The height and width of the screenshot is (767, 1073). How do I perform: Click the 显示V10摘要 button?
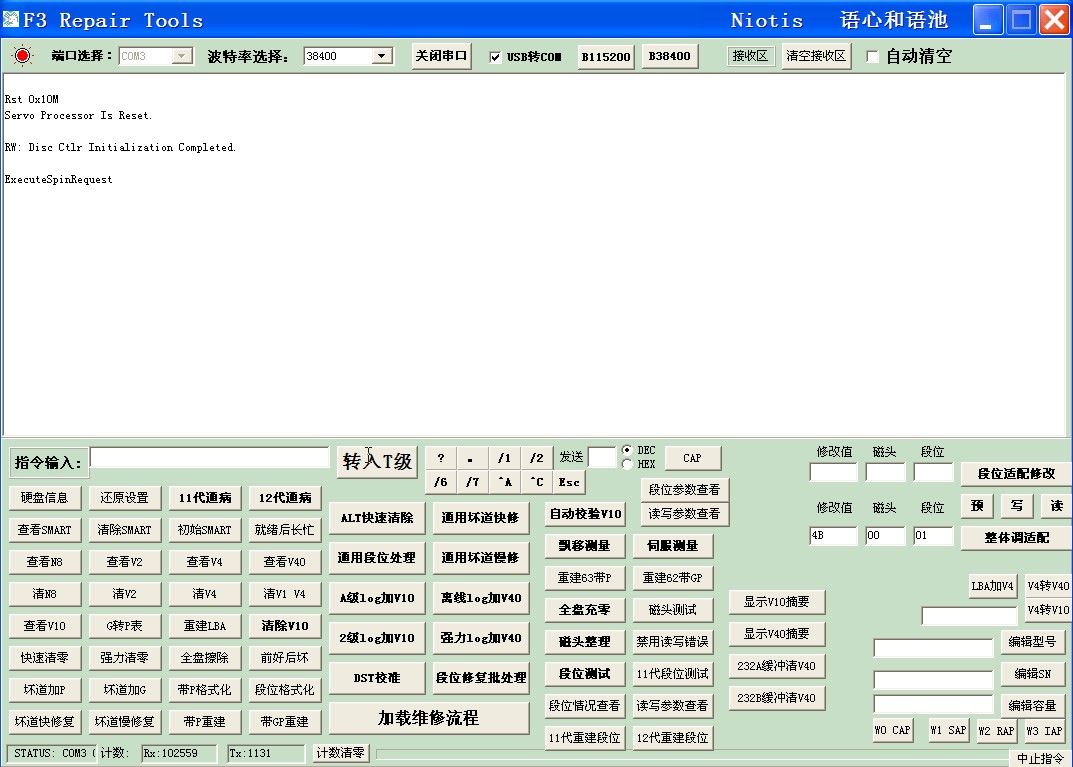[777, 601]
